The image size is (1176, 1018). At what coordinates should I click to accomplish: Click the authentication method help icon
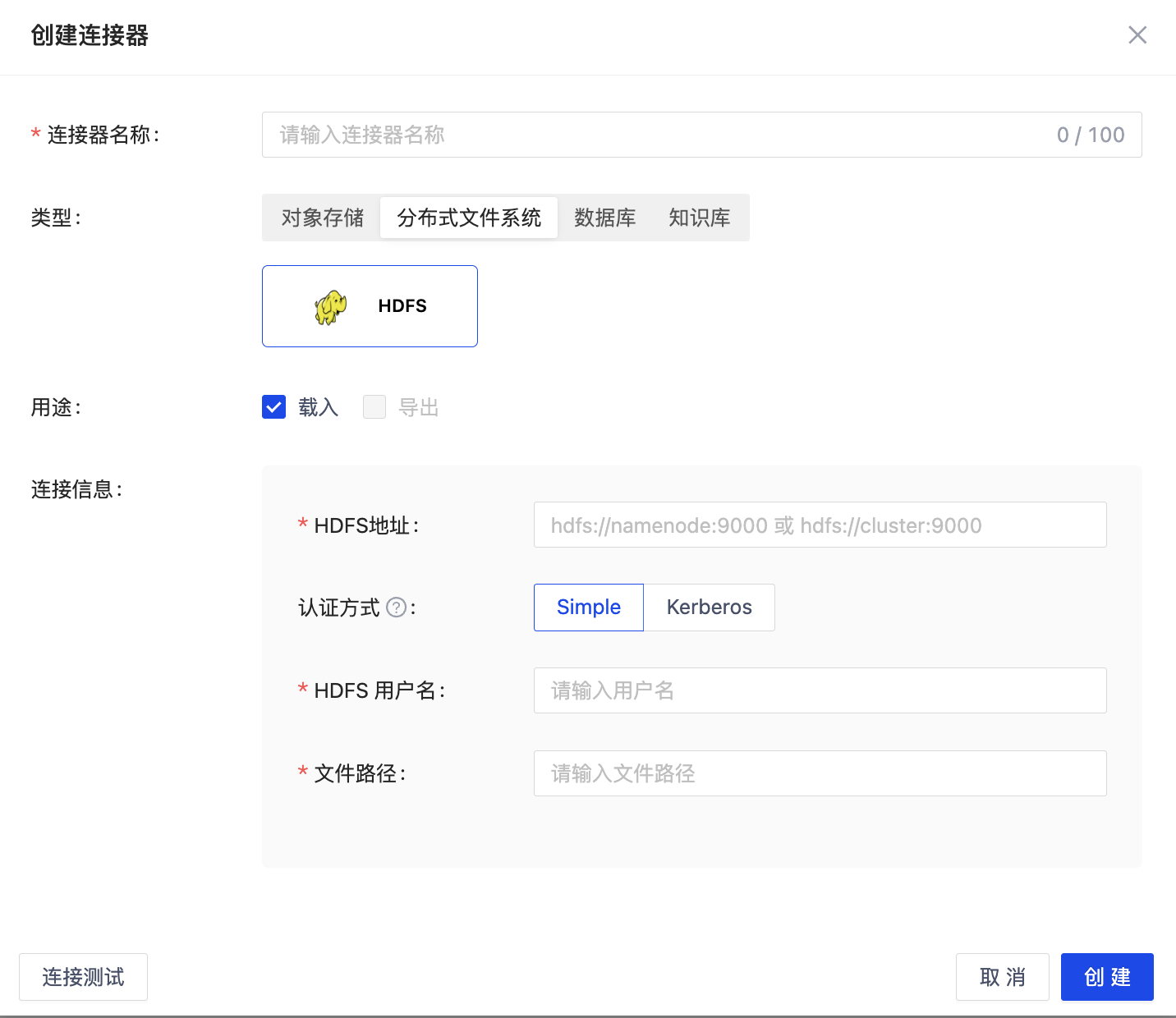pyautogui.click(x=396, y=608)
